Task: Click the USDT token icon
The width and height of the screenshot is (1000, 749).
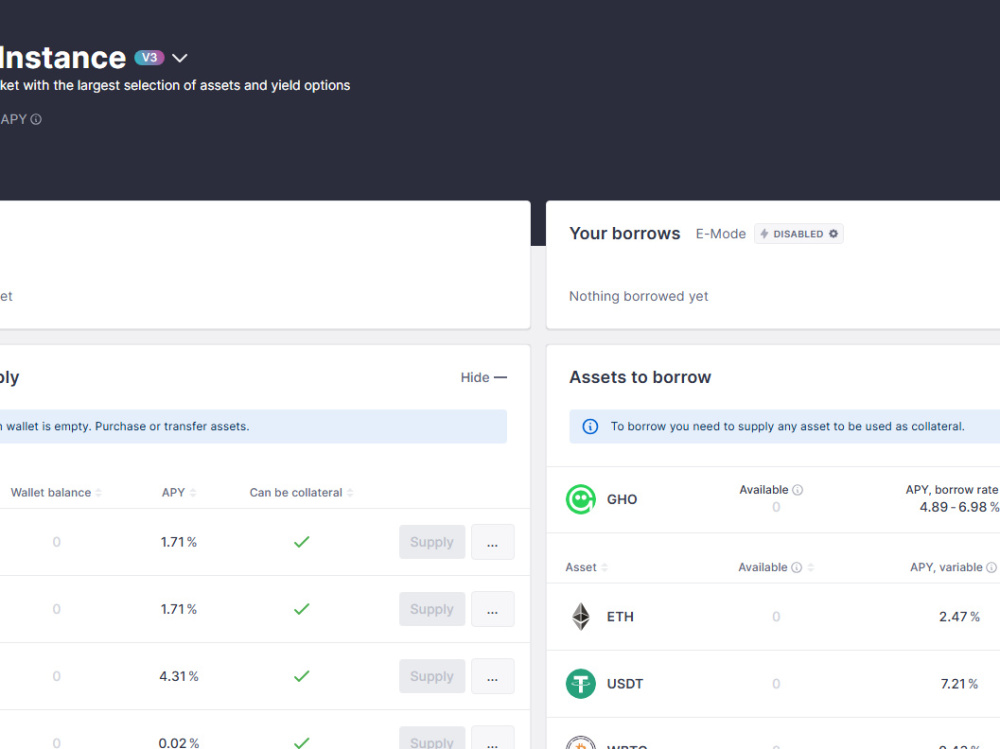Action: tap(581, 683)
